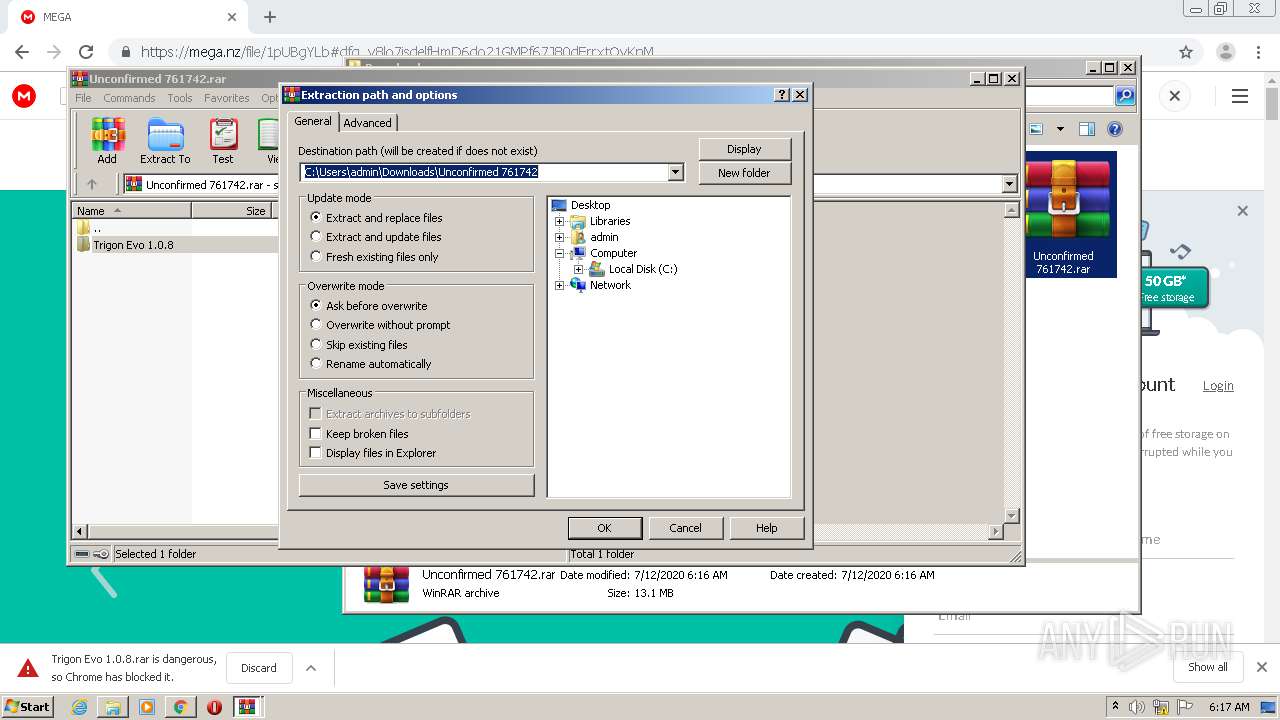Show hidden system tray icons

[1115, 707]
